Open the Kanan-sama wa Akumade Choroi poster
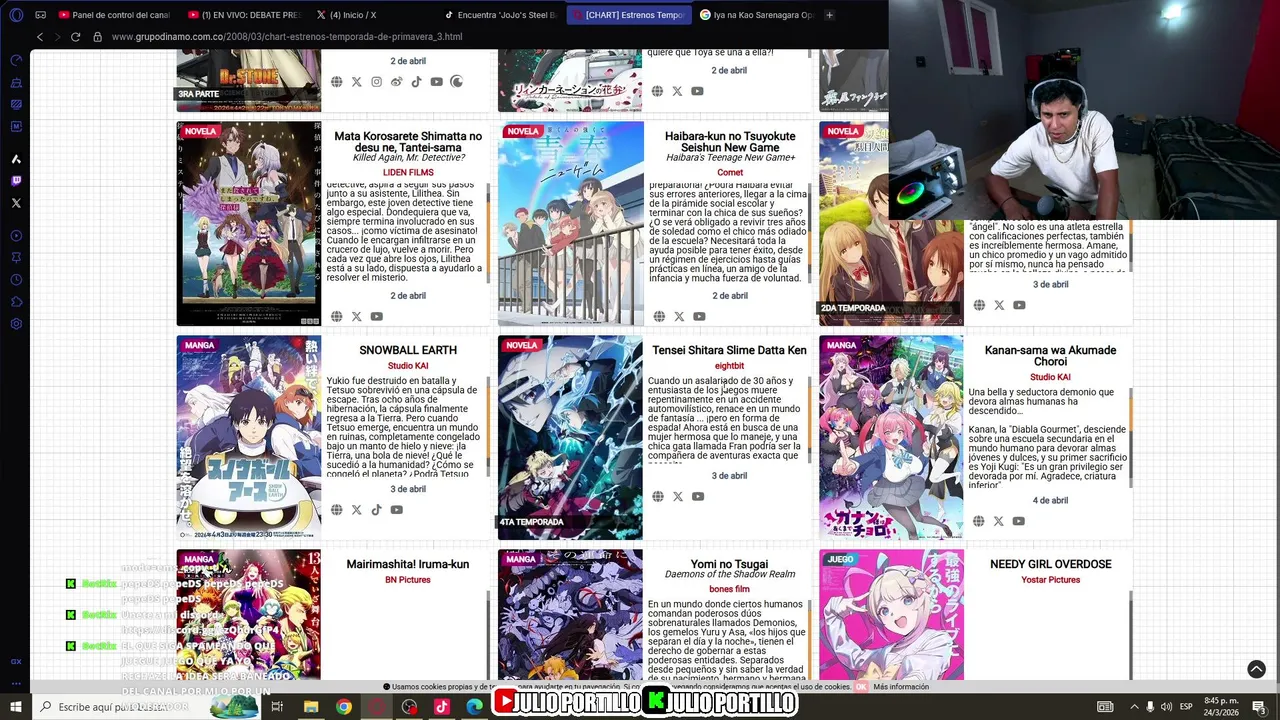The image size is (1280, 720). pyautogui.click(x=891, y=437)
